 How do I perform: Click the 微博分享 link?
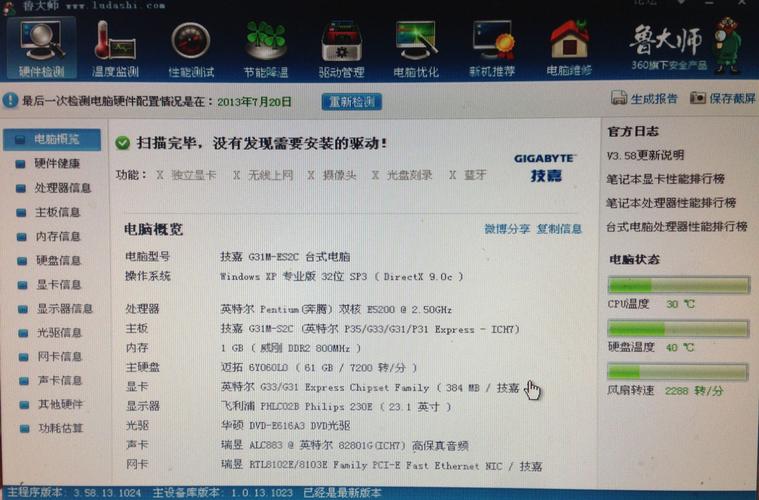coord(507,228)
